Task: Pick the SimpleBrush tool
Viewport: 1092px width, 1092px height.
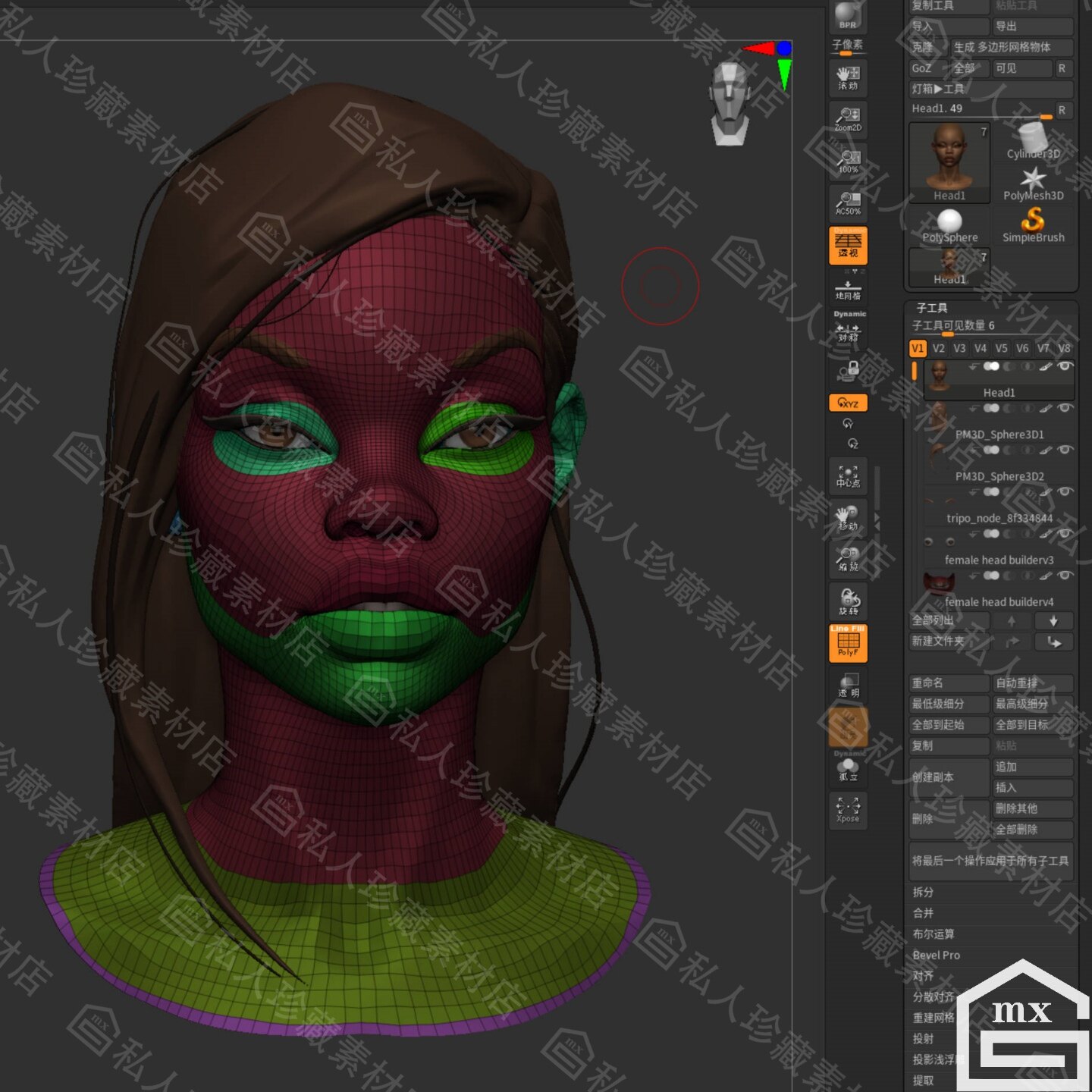Action: (x=1033, y=226)
